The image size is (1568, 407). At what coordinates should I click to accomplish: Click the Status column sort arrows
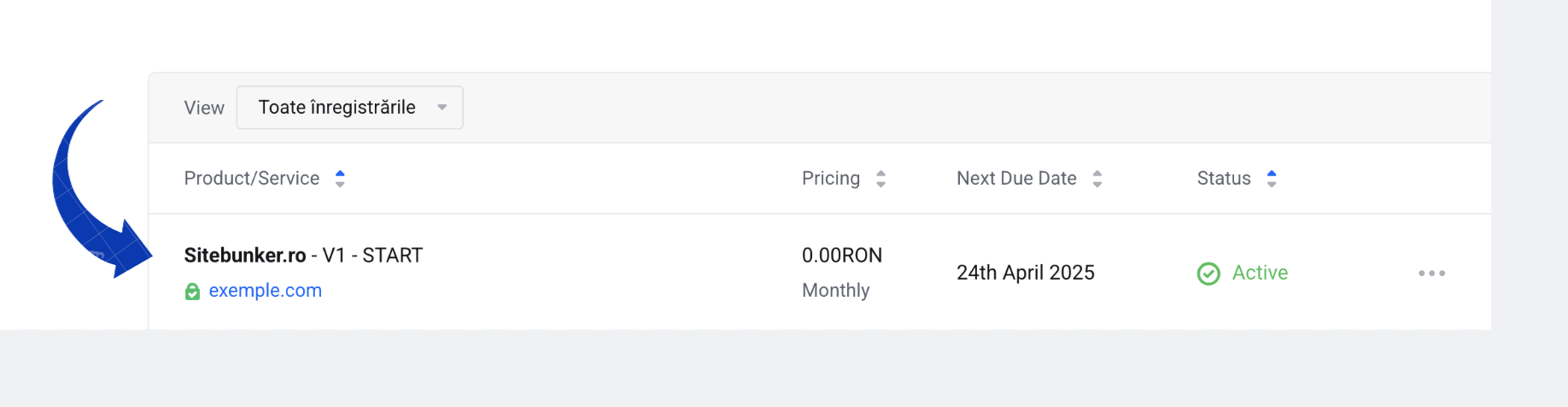[1272, 179]
